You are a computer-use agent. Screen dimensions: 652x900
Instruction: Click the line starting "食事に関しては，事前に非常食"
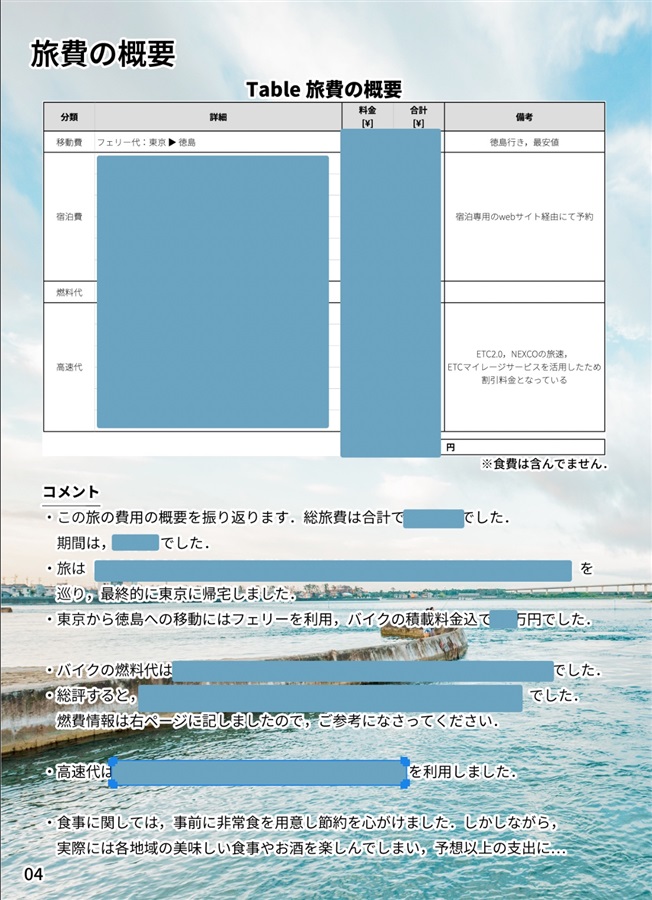point(302,823)
